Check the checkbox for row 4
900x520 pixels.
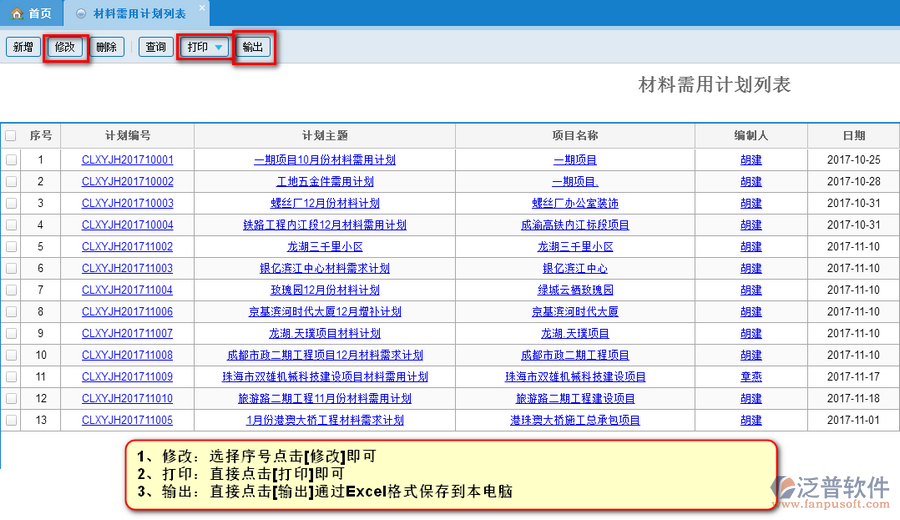[x=11, y=225]
